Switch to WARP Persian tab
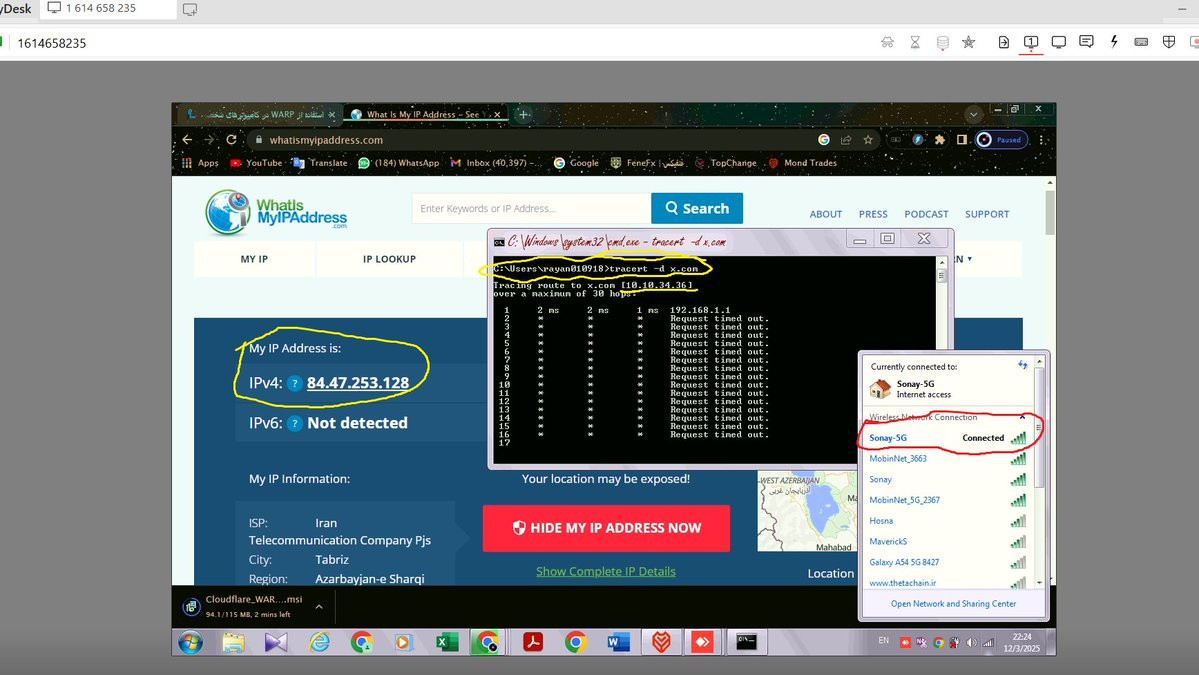1199x675 pixels. (x=260, y=115)
